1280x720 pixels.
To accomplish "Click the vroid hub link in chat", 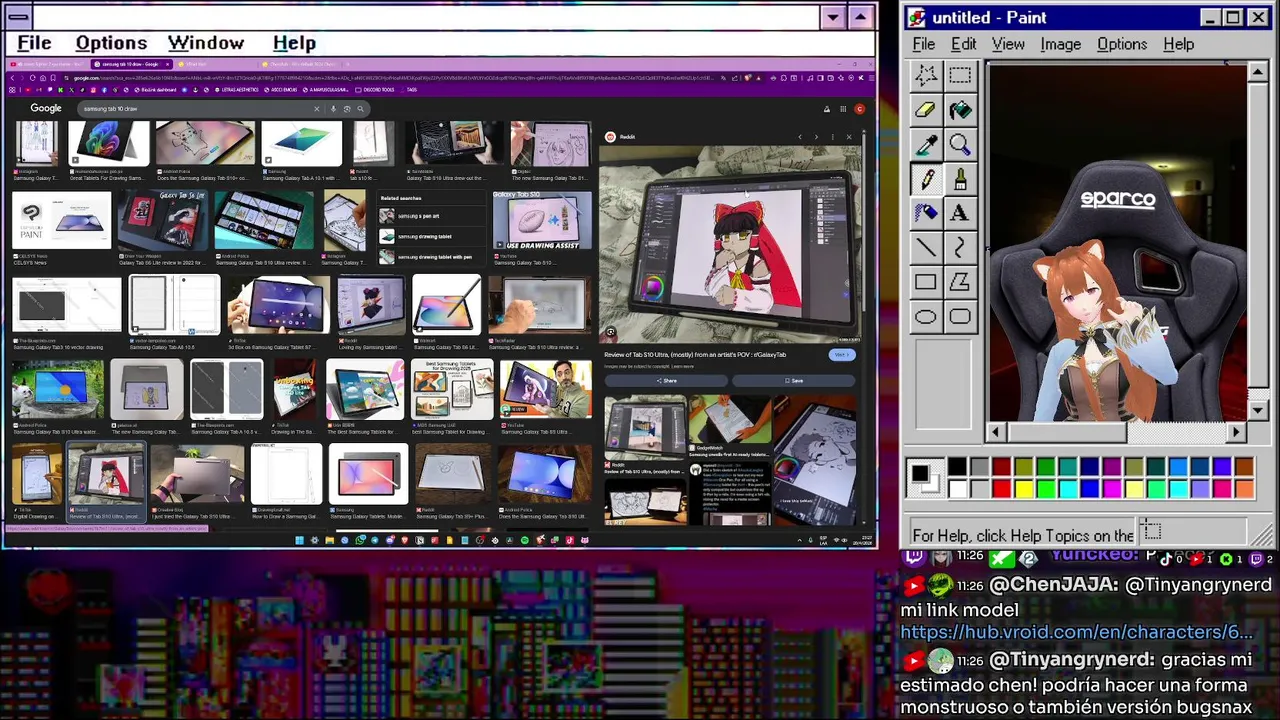I will coord(1076,632).
